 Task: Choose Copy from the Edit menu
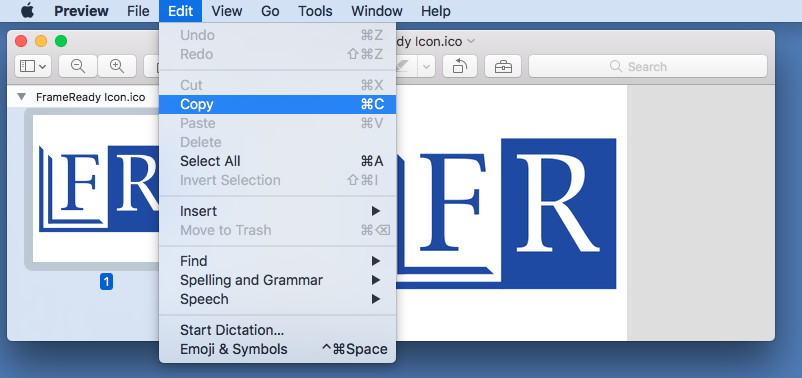(x=277, y=104)
